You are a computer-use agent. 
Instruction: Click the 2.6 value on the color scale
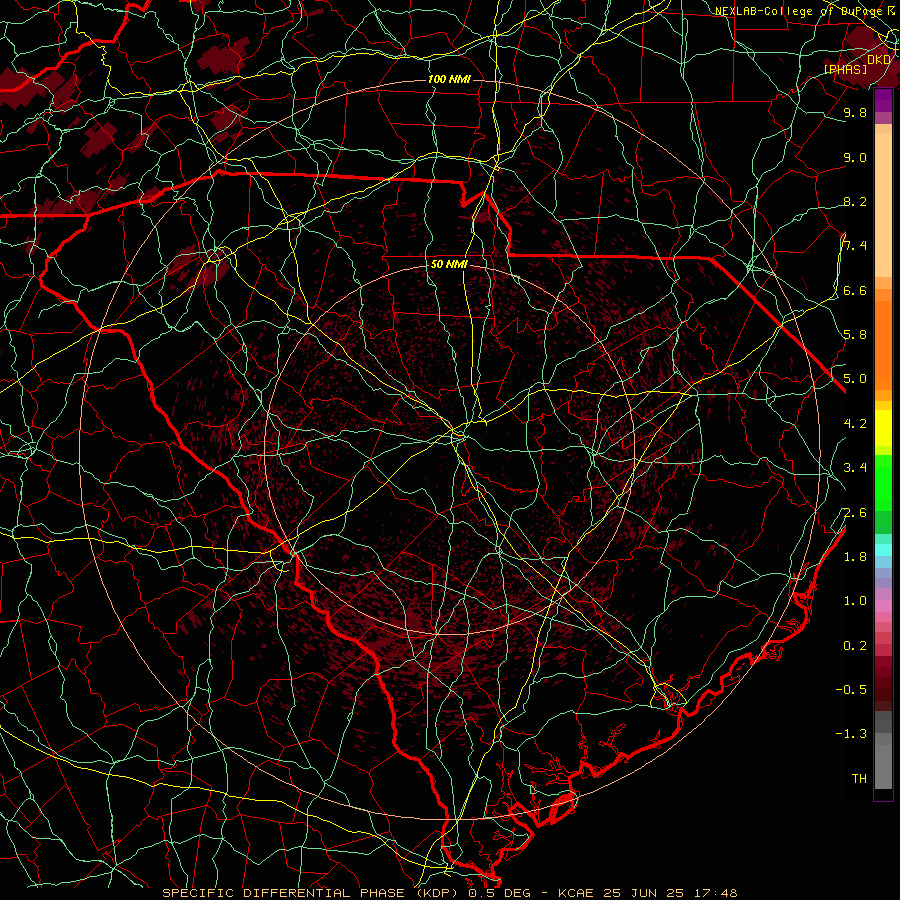click(x=855, y=512)
